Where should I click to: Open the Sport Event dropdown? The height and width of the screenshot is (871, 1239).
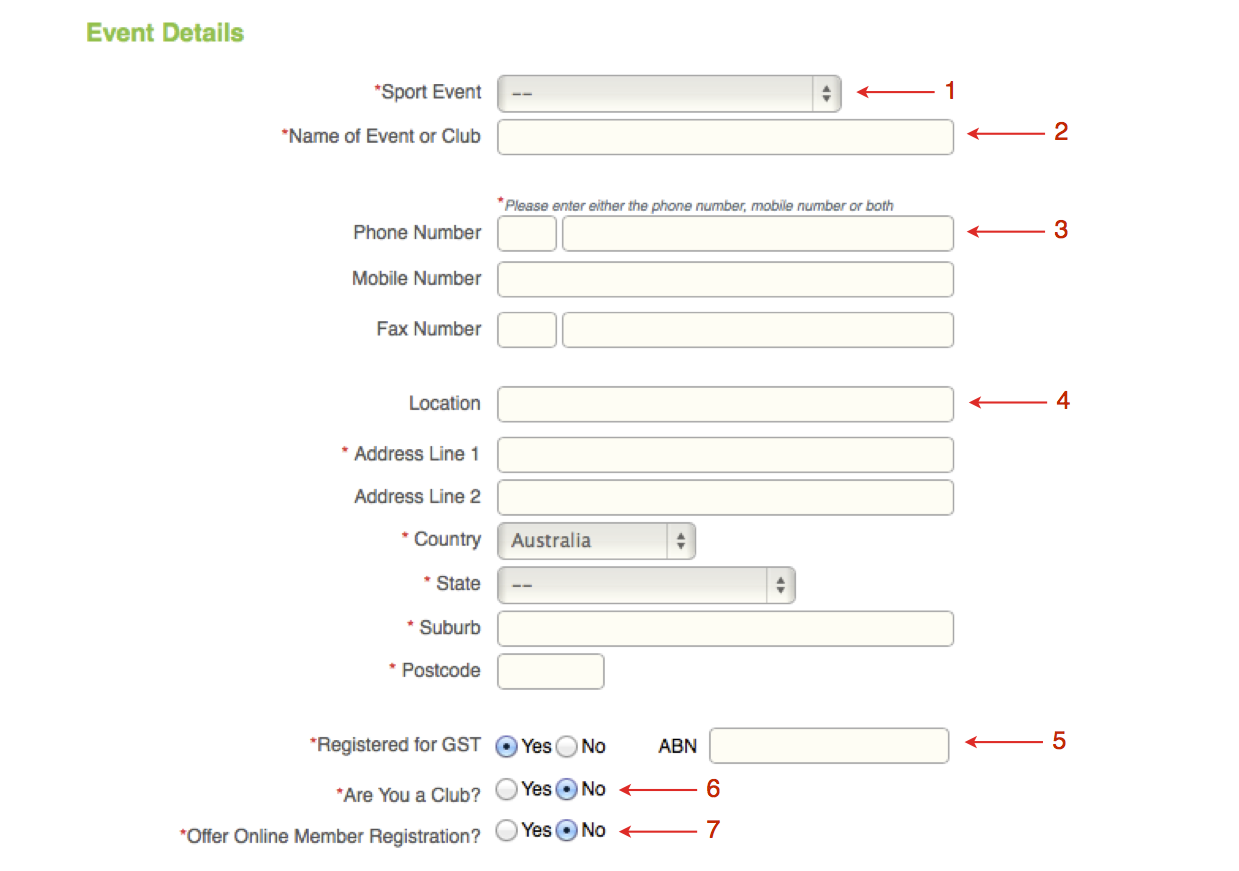[668, 93]
